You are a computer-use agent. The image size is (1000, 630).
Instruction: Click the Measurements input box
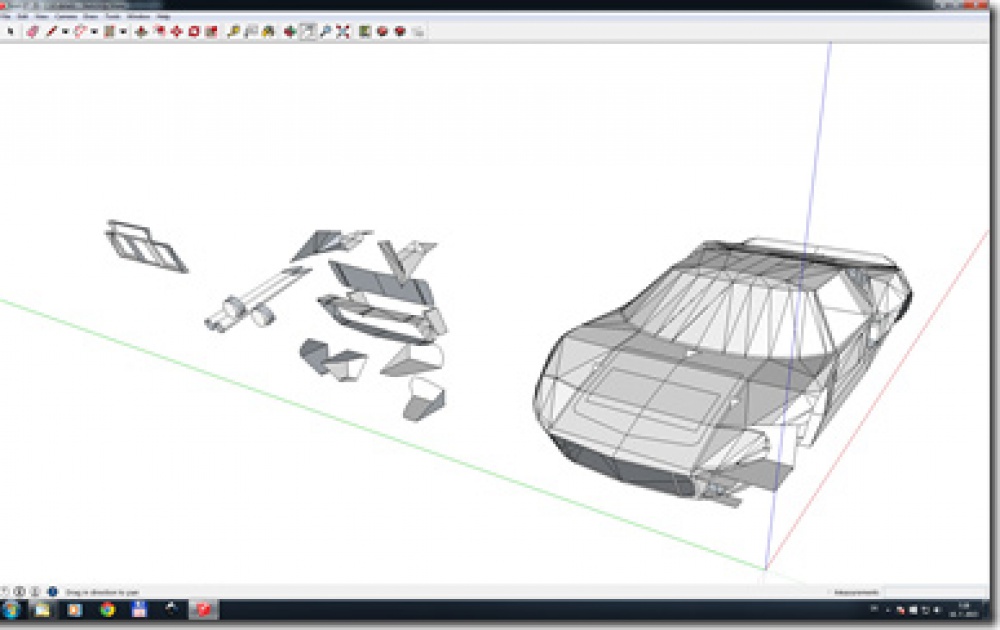click(x=936, y=592)
